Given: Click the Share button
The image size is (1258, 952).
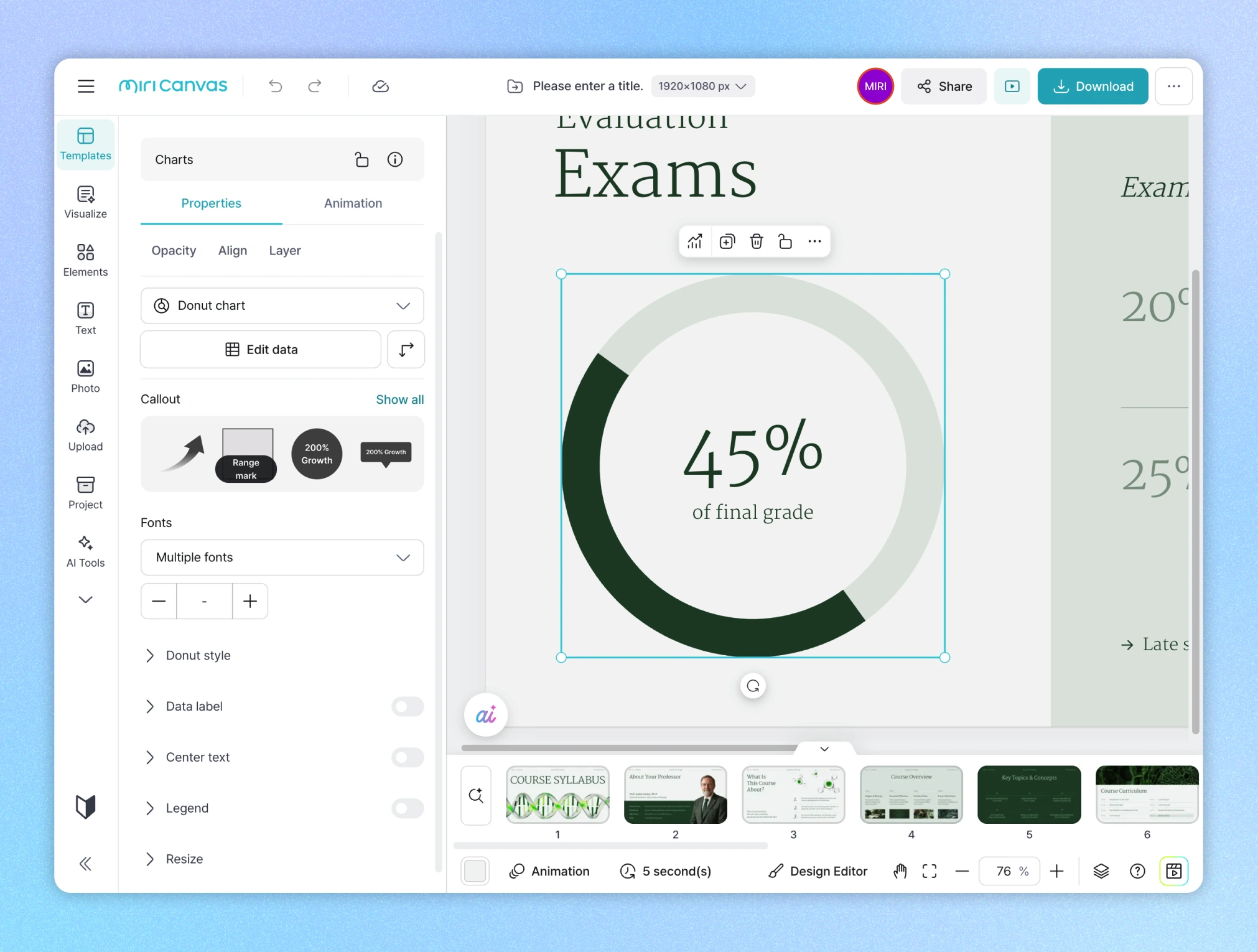Looking at the screenshot, I should tap(943, 86).
